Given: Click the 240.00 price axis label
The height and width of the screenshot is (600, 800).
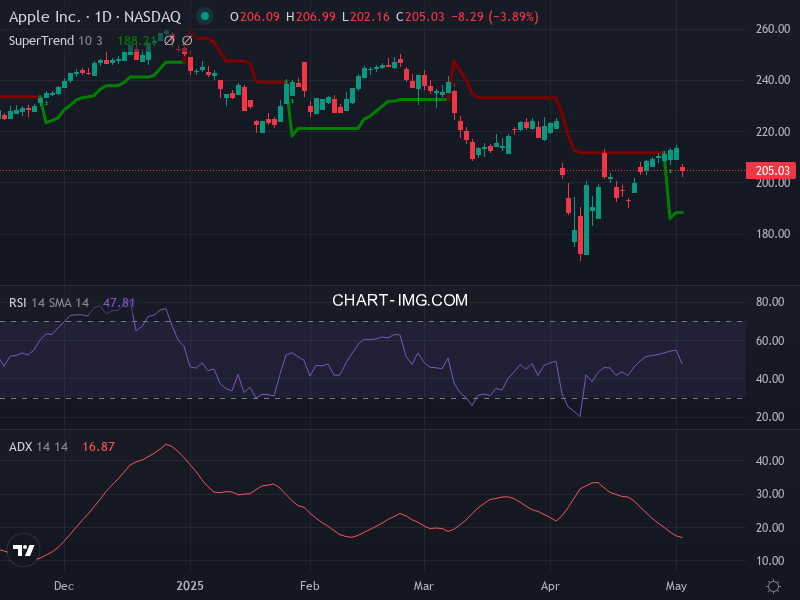Looking at the screenshot, I should pyautogui.click(x=772, y=80).
